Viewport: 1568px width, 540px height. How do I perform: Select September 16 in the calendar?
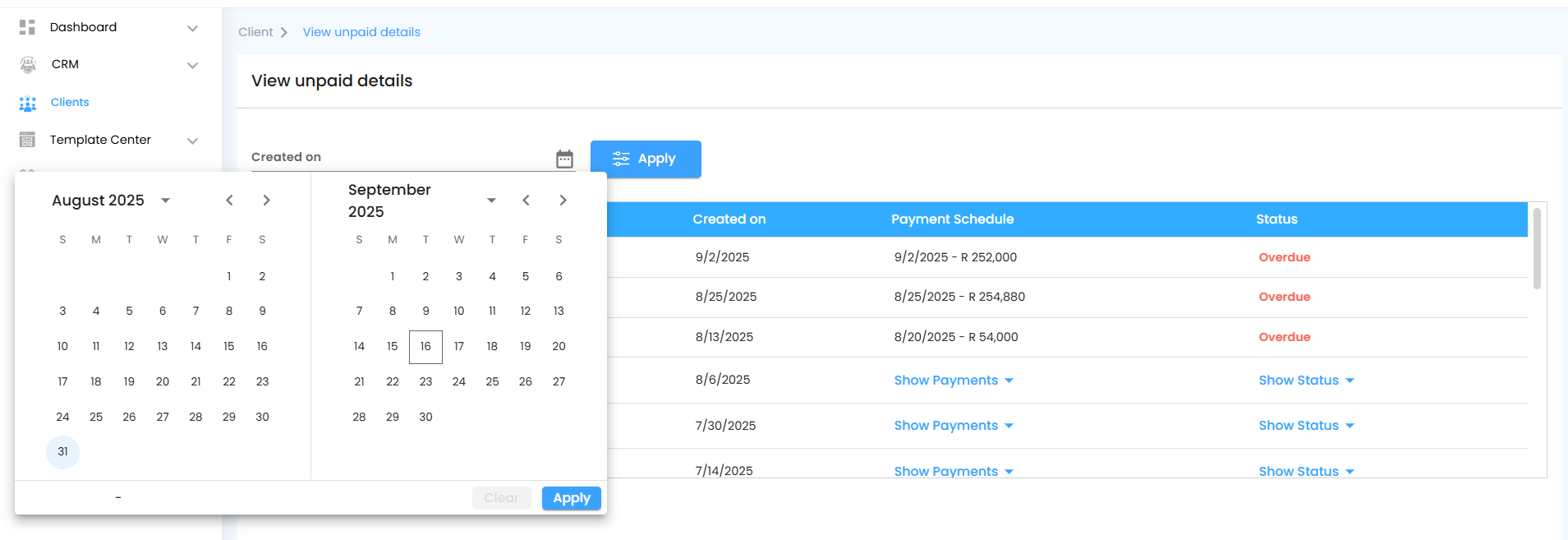(425, 347)
